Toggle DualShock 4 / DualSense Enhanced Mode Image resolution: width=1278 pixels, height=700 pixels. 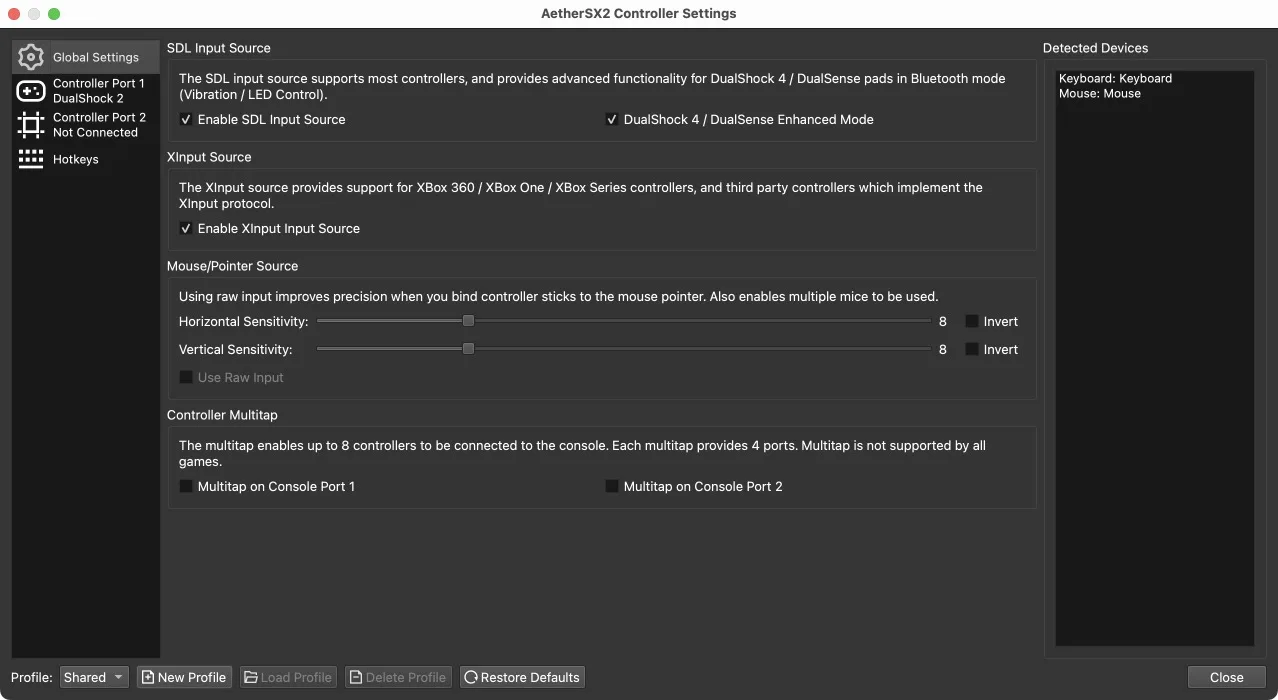click(x=612, y=120)
